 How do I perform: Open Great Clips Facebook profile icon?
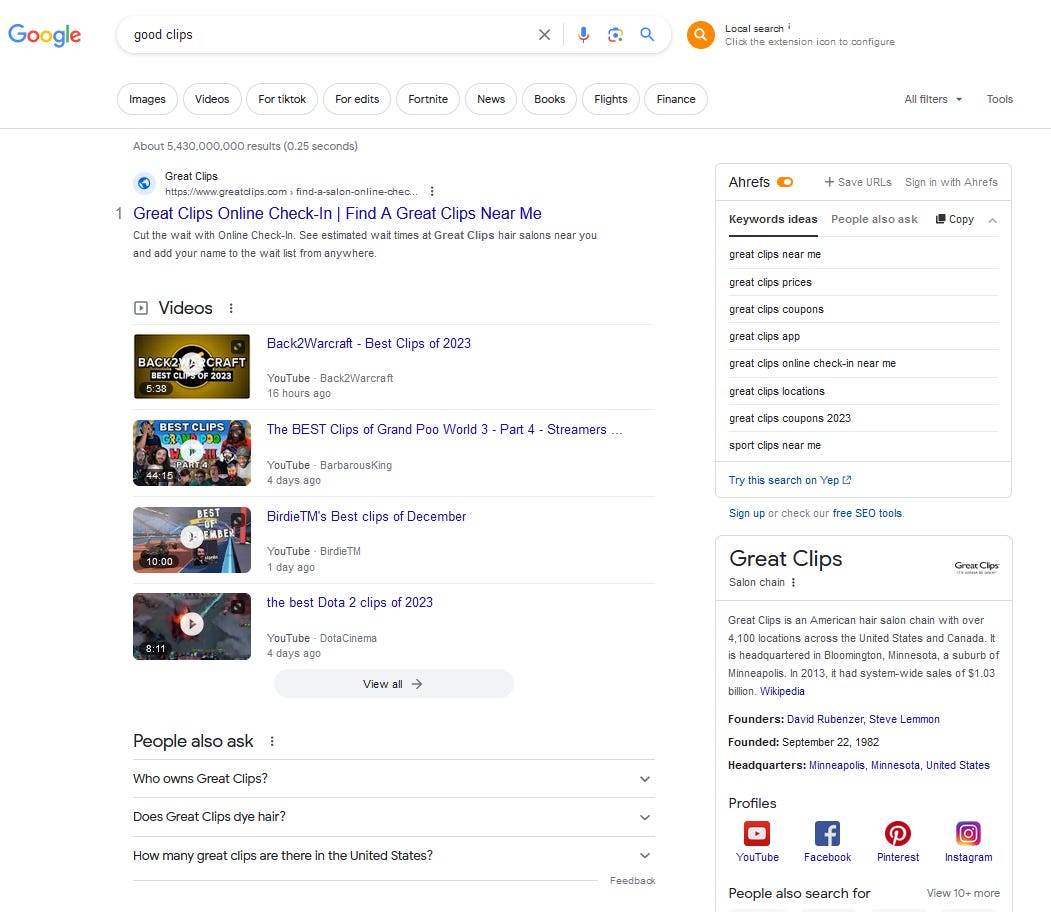coord(827,834)
